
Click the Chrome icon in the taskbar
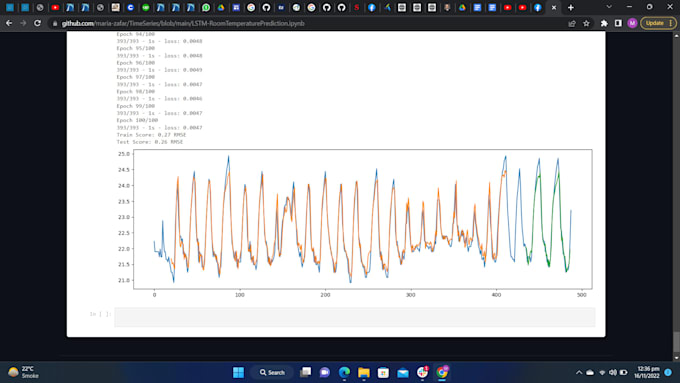442,372
